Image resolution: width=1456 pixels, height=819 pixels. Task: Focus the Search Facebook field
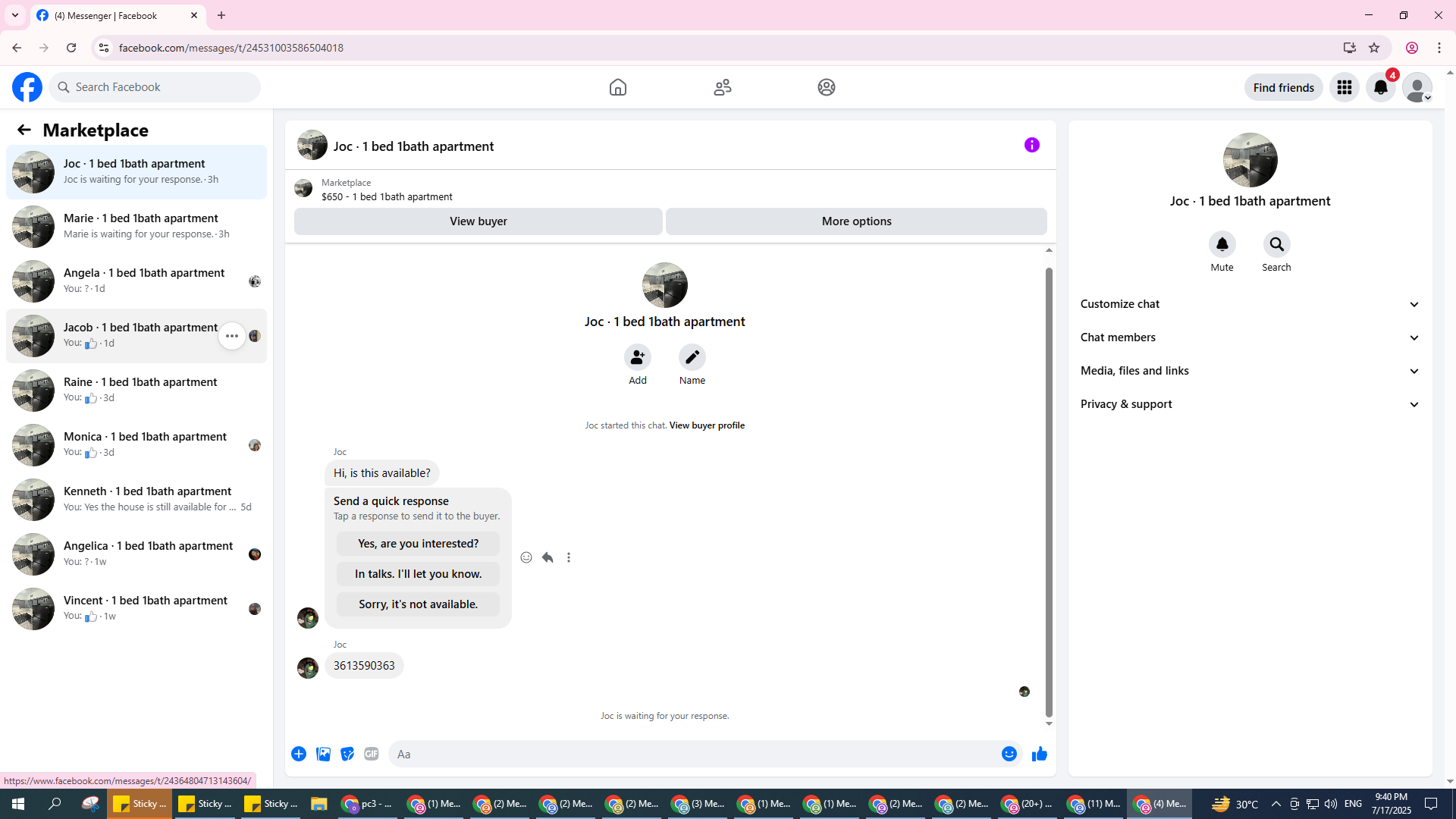155,87
